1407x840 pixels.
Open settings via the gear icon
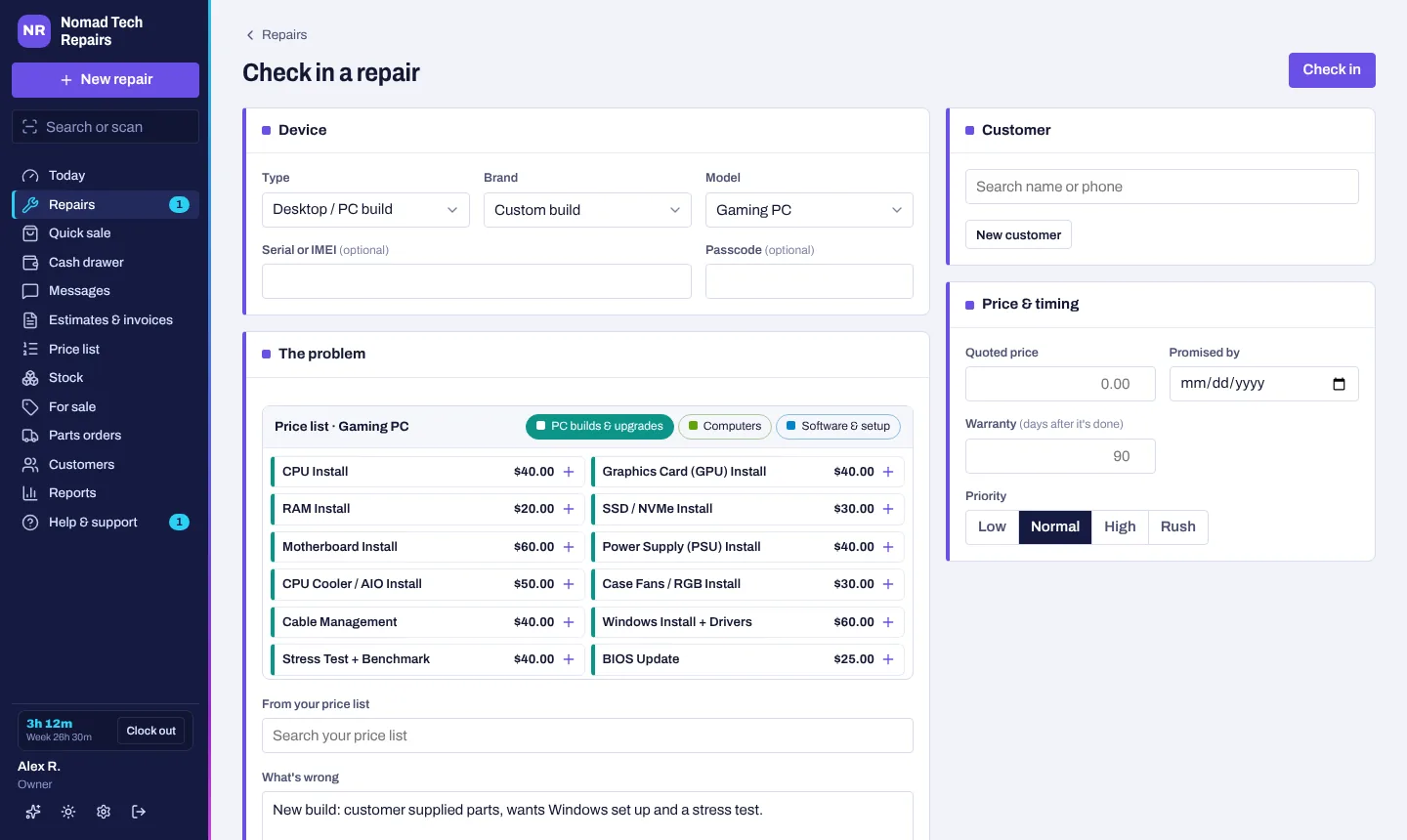click(x=104, y=812)
